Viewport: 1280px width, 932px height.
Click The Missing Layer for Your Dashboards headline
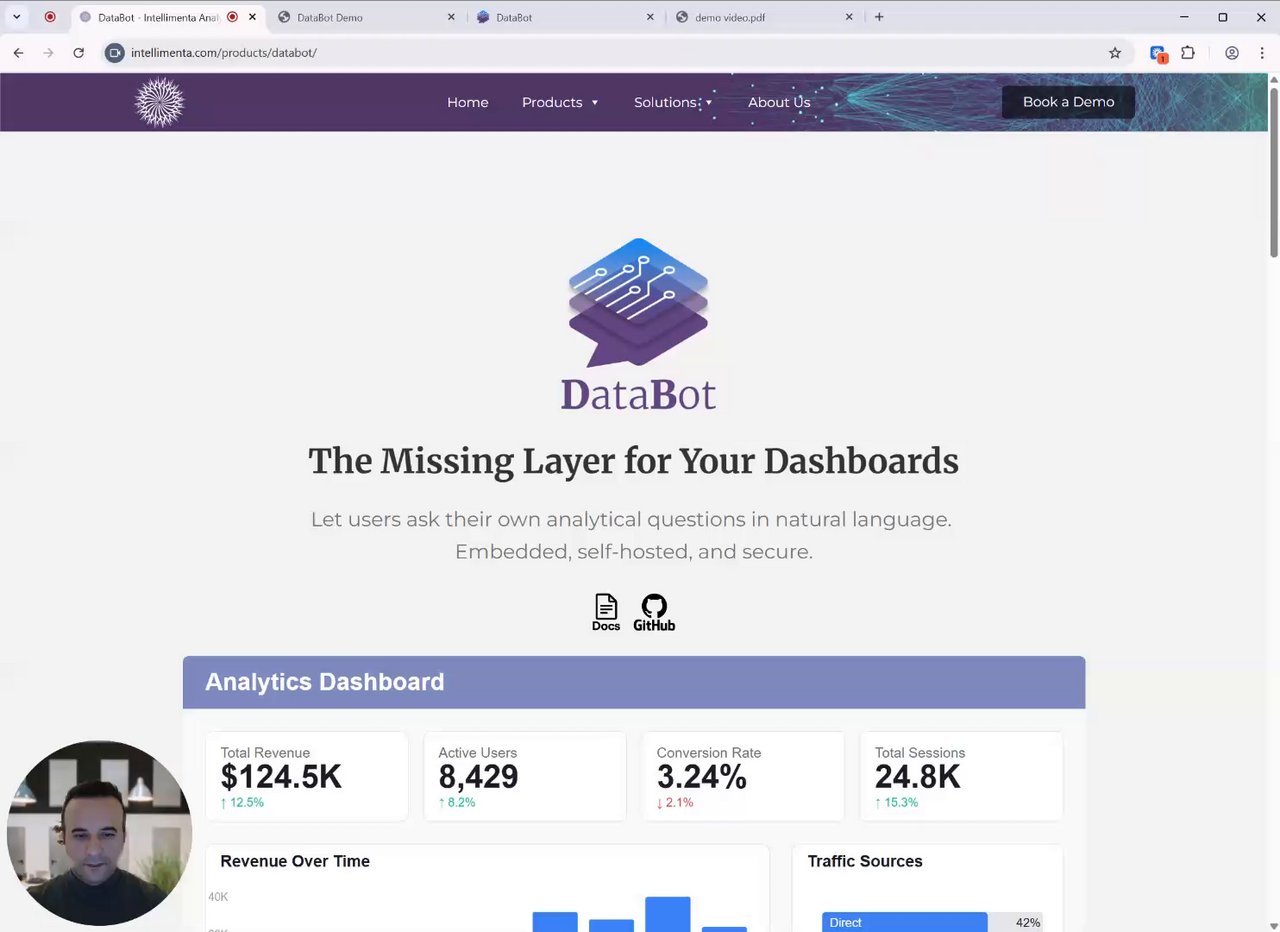tap(633, 461)
